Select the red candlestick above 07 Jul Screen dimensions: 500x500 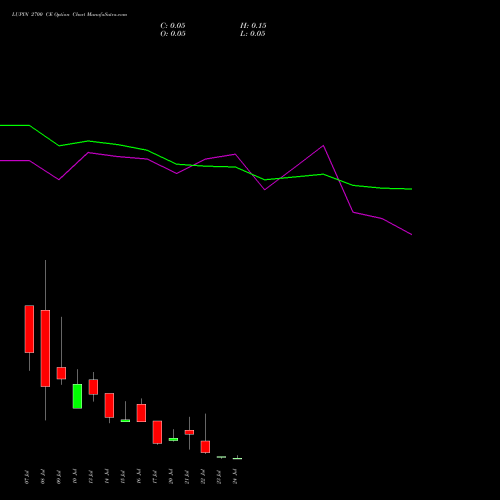point(29,329)
